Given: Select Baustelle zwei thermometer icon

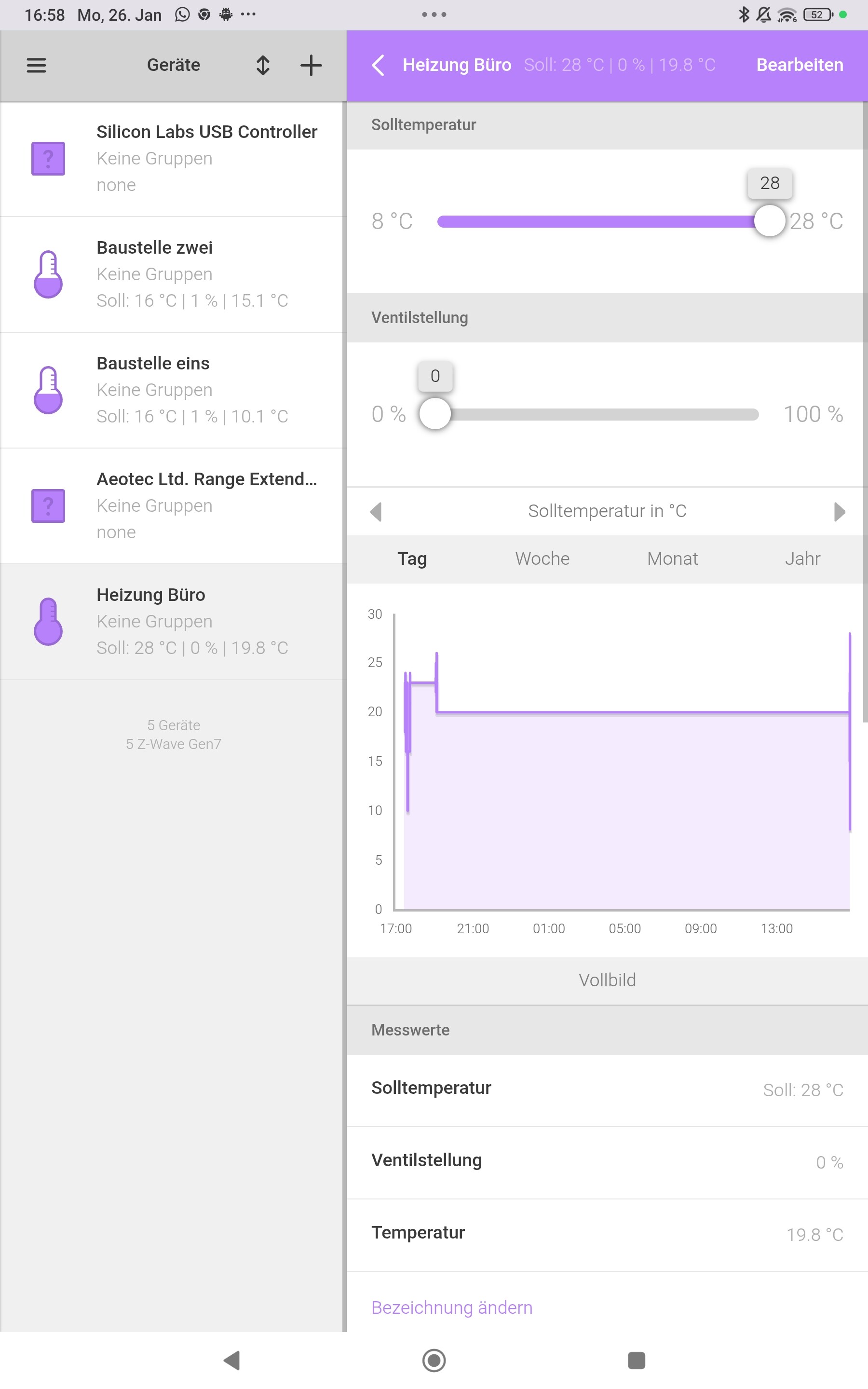Looking at the screenshot, I should [x=48, y=274].
